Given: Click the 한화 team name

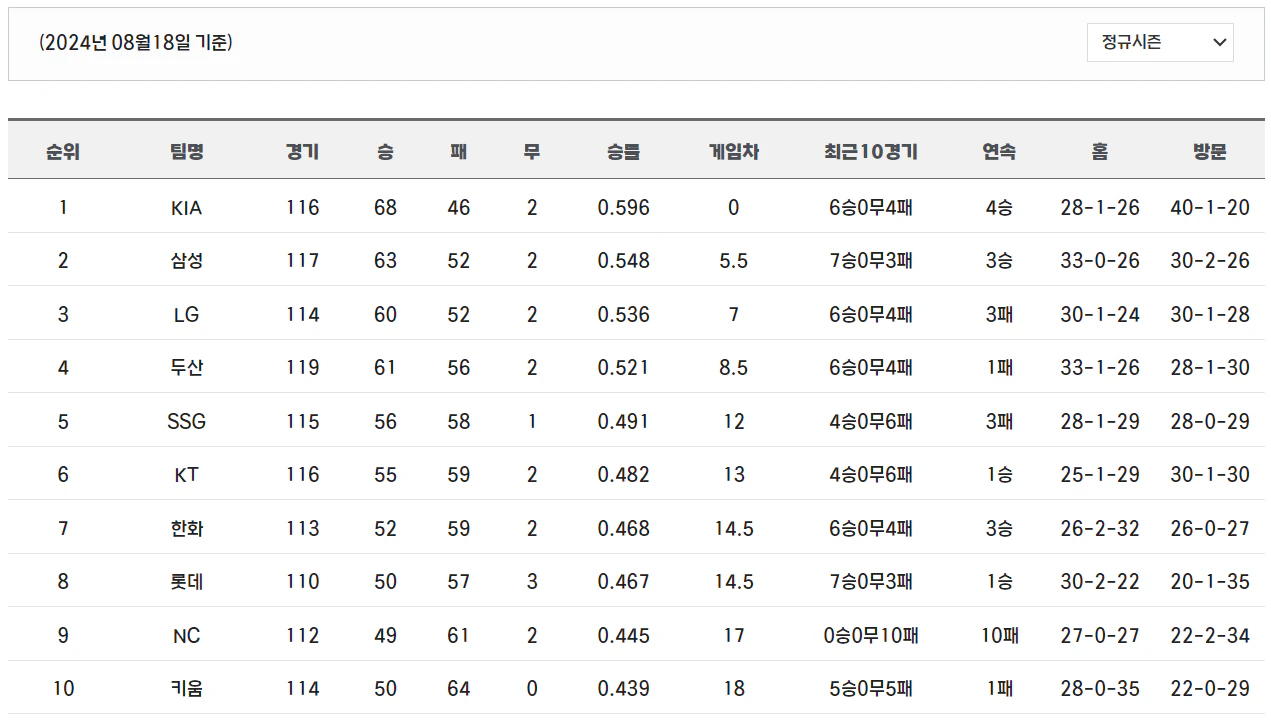Looking at the screenshot, I should 188,528.
